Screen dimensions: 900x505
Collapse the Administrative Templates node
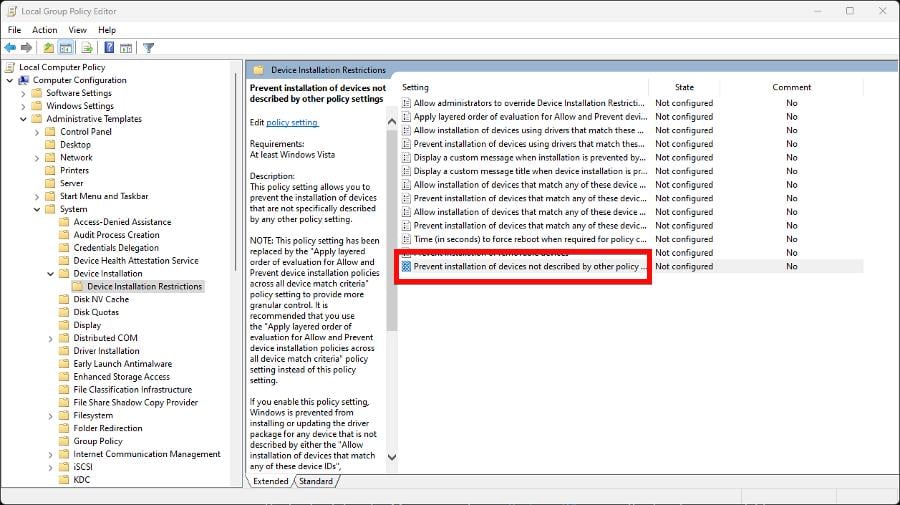pos(23,119)
